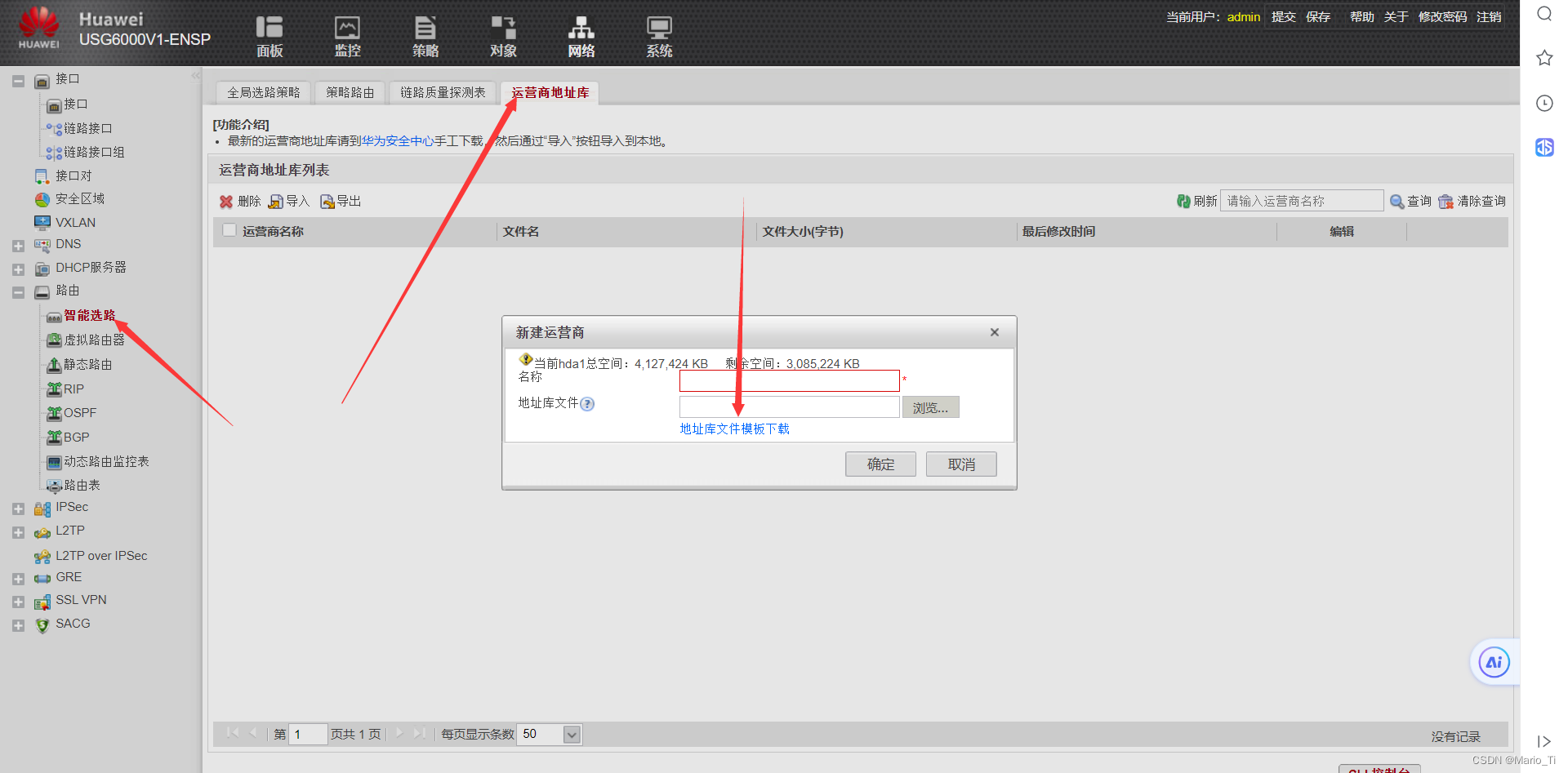Click the 清除查询 clear query icon

(1445, 202)
